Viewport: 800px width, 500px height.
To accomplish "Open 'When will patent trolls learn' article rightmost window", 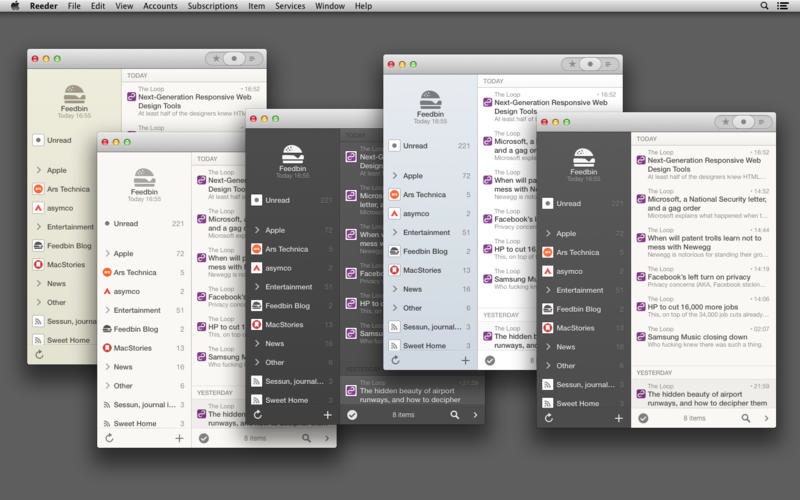I will point(703,242).
